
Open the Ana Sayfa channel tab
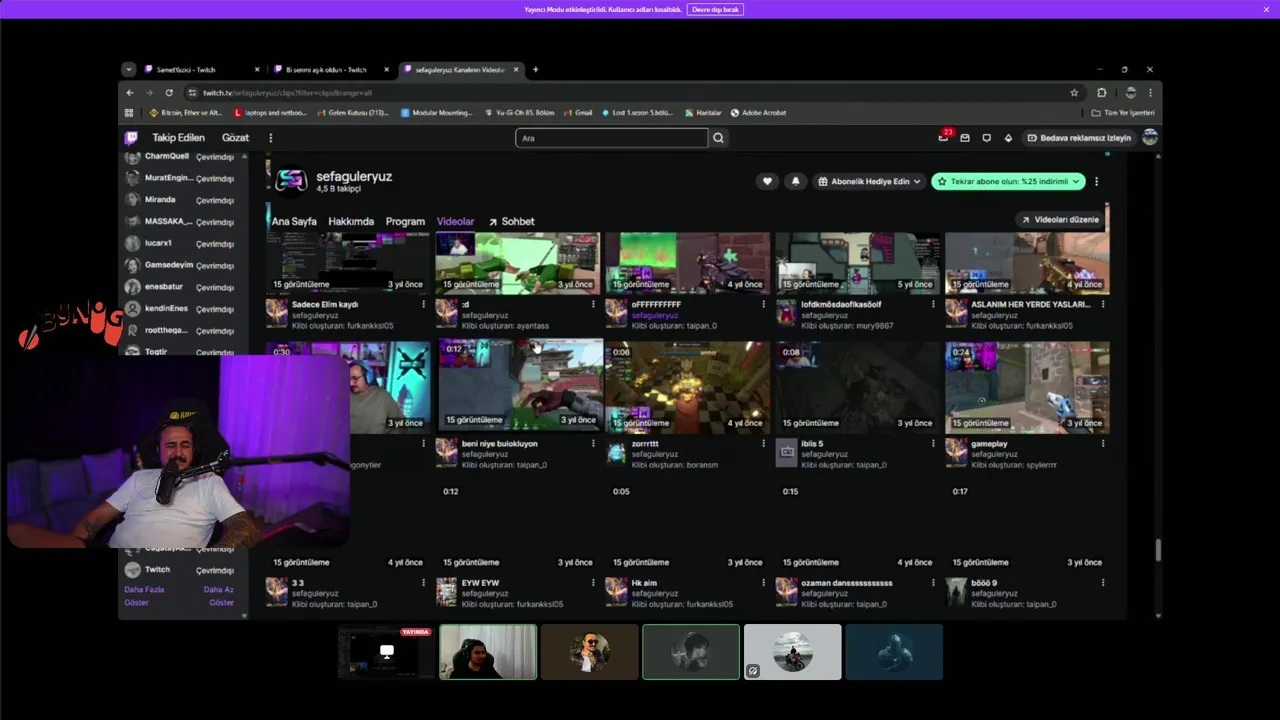click(x=294, y=221)
